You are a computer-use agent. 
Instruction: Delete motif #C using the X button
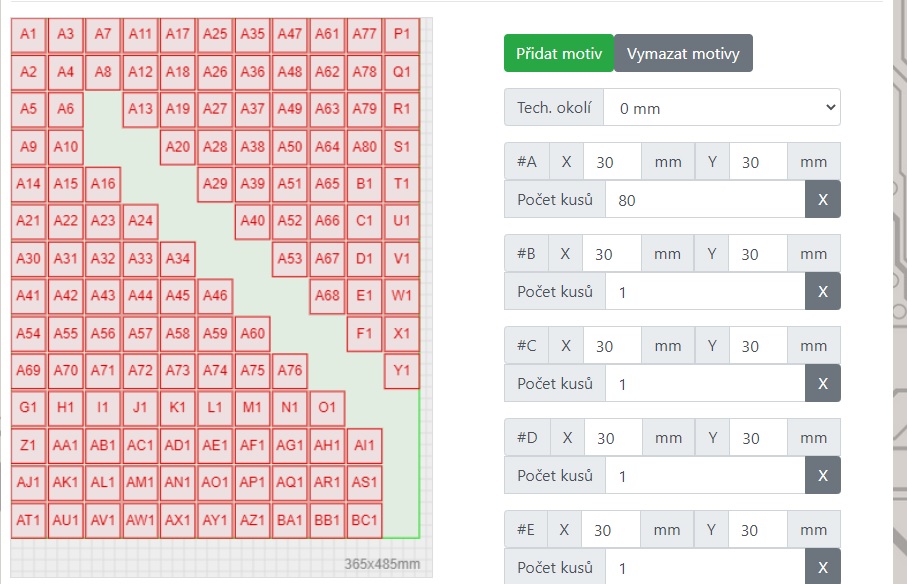click(822, 384)
